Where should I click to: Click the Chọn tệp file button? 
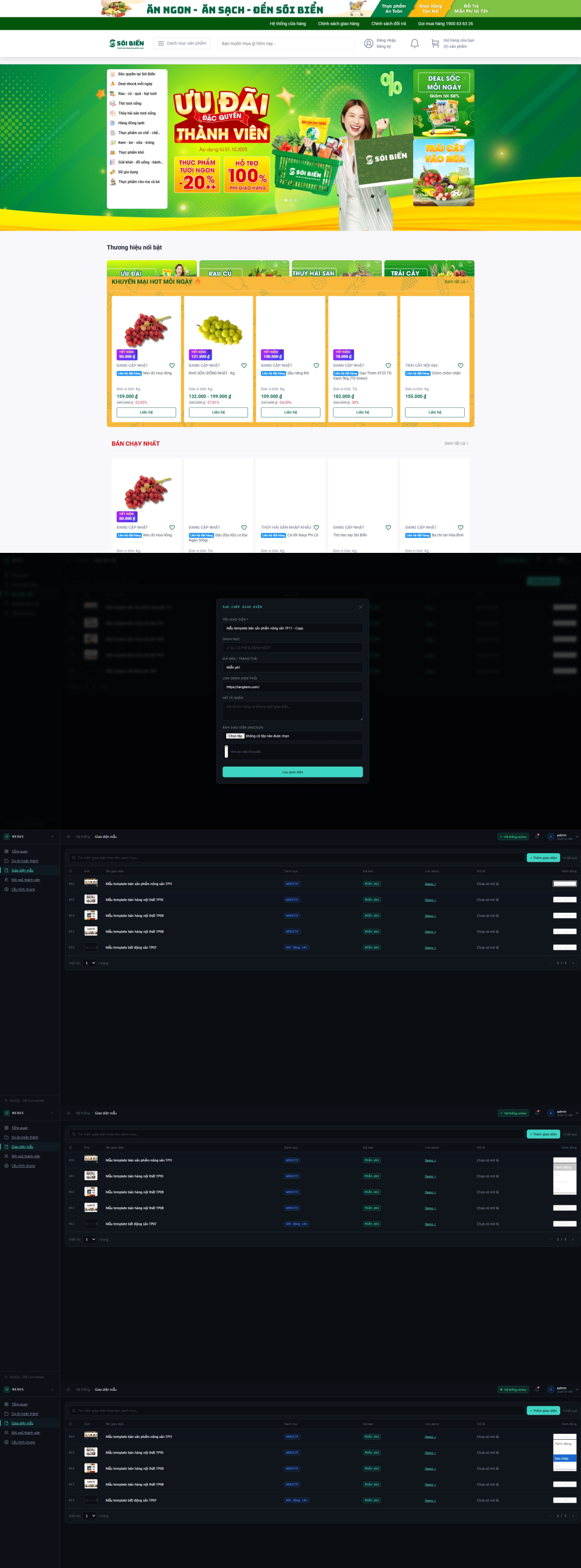235,736
